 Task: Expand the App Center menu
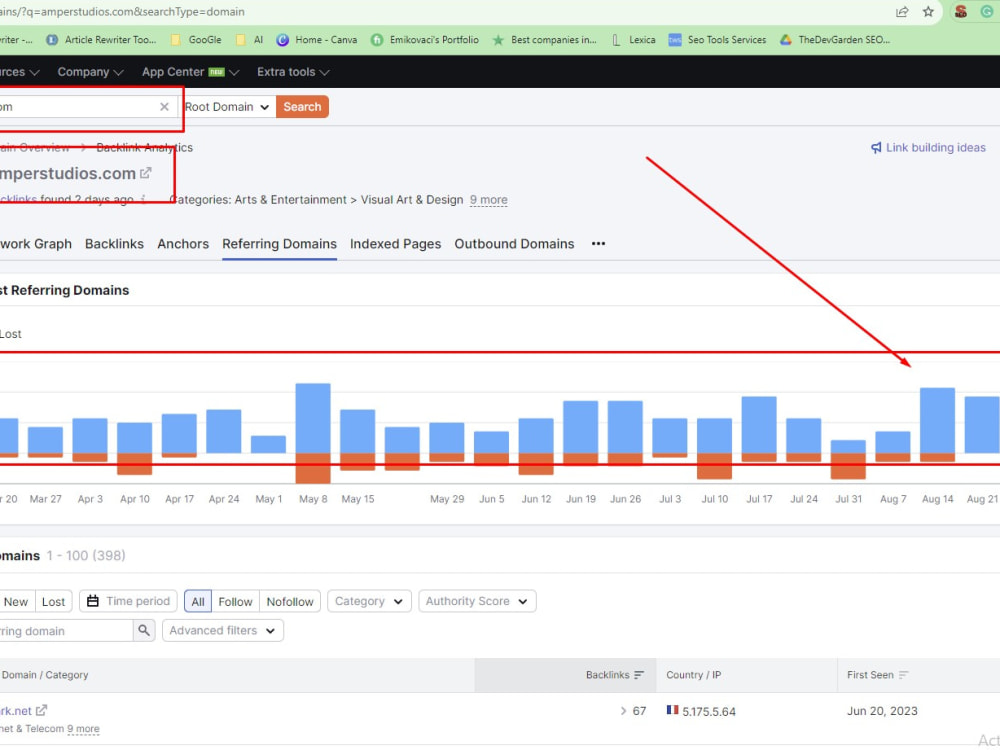tap(190, 72)
